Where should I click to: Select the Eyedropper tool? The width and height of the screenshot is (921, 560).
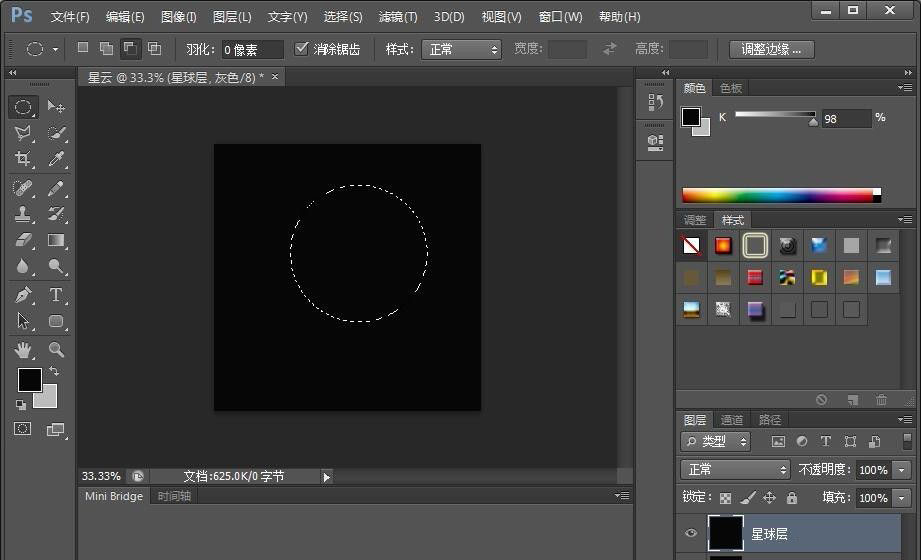(x=56, y=159)
